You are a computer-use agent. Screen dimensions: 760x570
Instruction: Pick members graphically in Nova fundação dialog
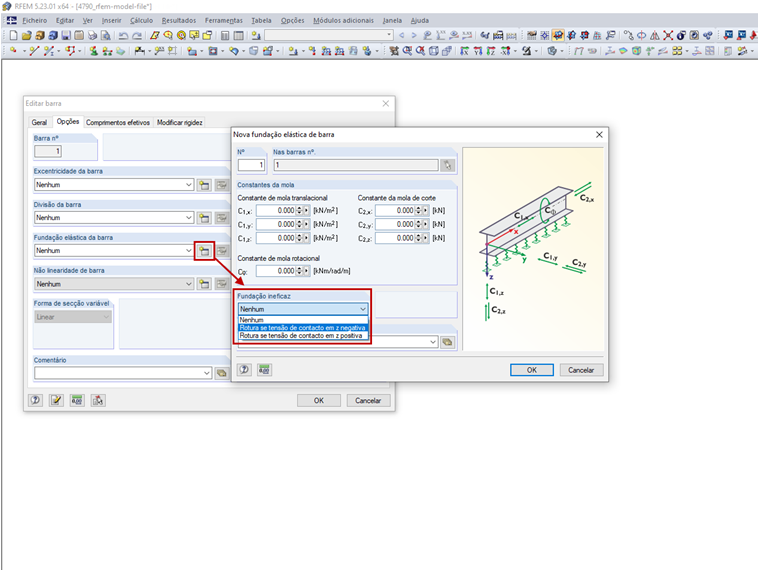tap(447, 165)
